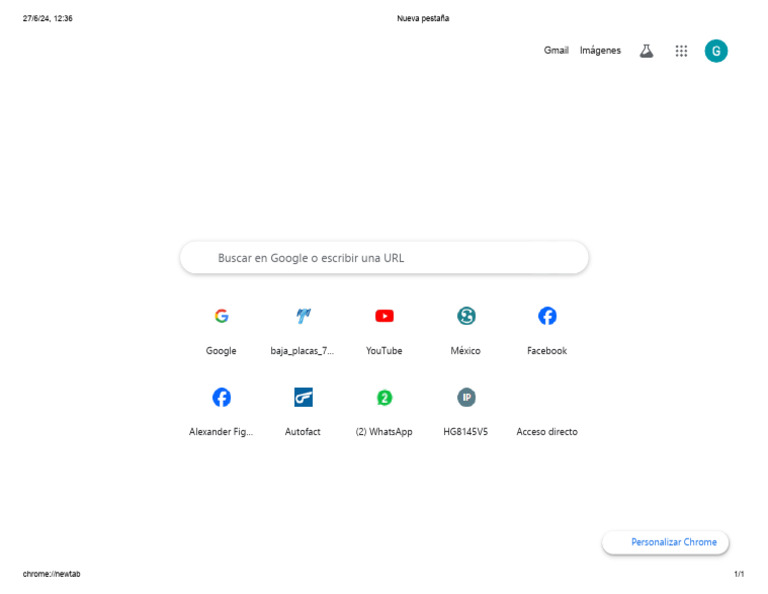Click the chrome://newtab footer text
This screenshot has height=594, width=768.
[x=51, y=573]
